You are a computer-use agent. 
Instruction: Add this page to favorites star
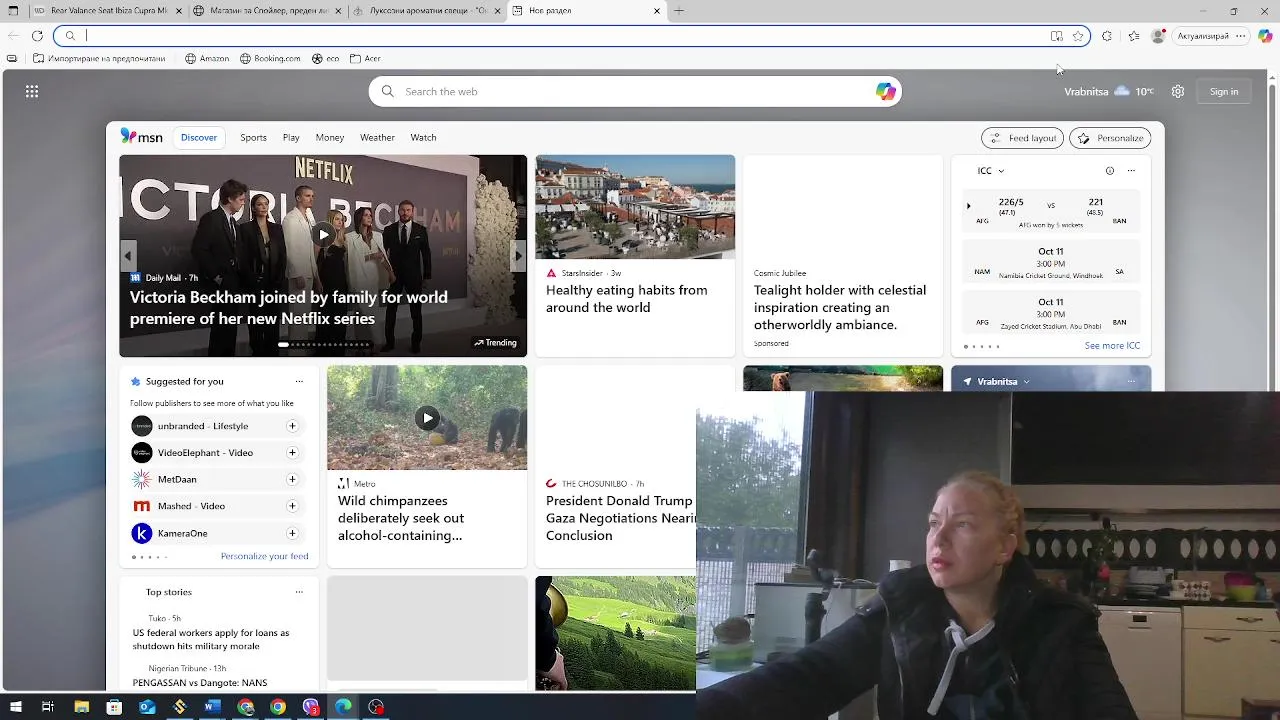pos(1078,36)
